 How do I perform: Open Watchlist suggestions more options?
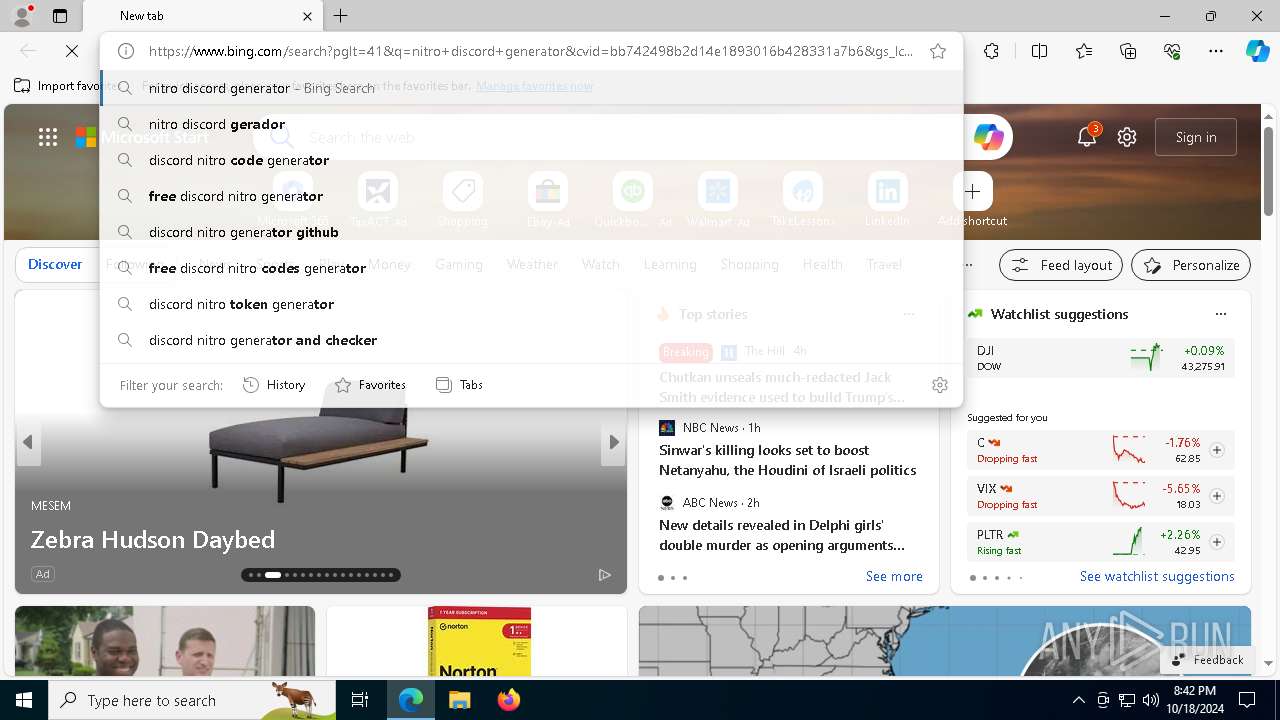pos(1220,314)
